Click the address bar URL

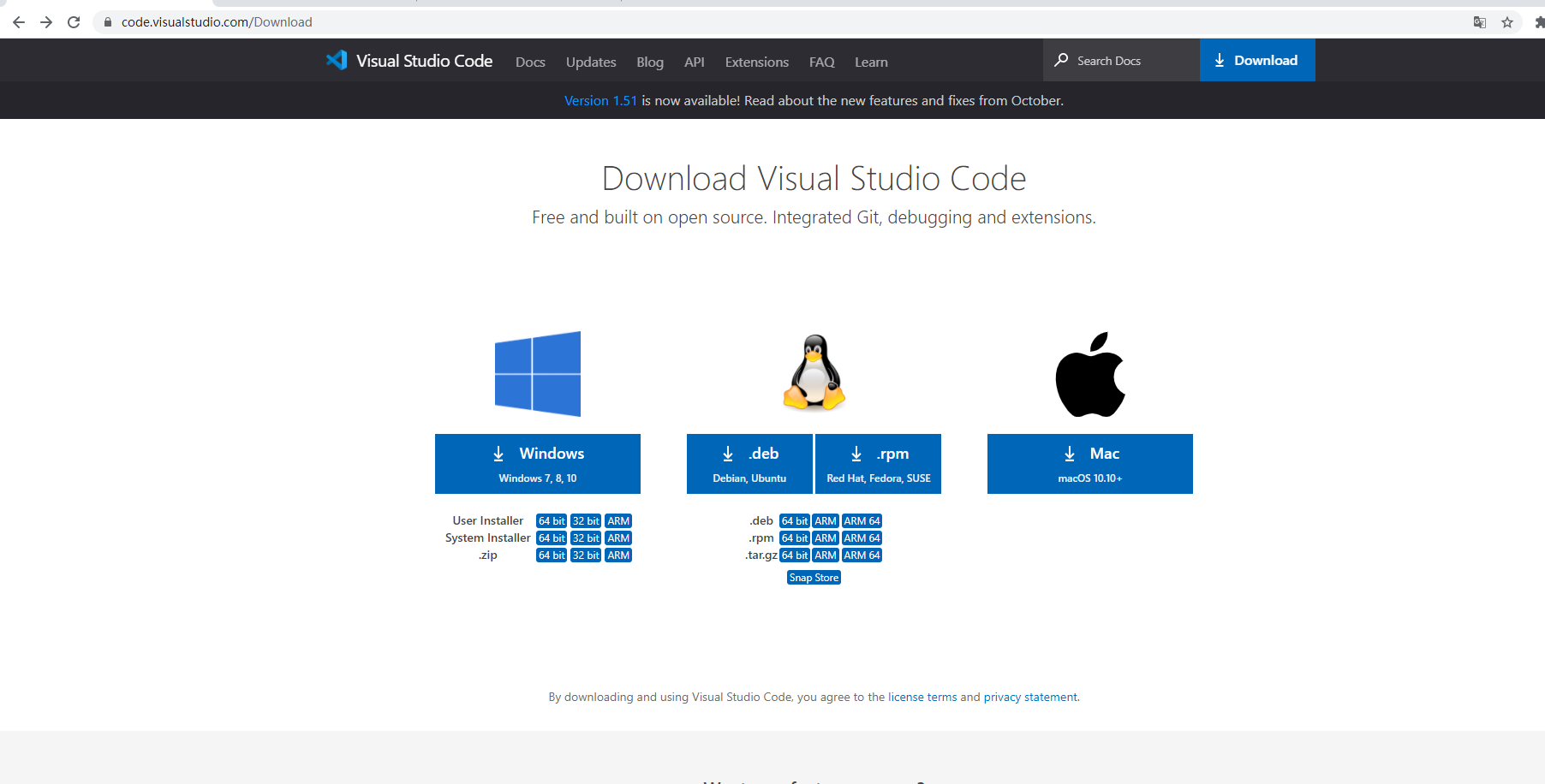(x=217, y=22)
